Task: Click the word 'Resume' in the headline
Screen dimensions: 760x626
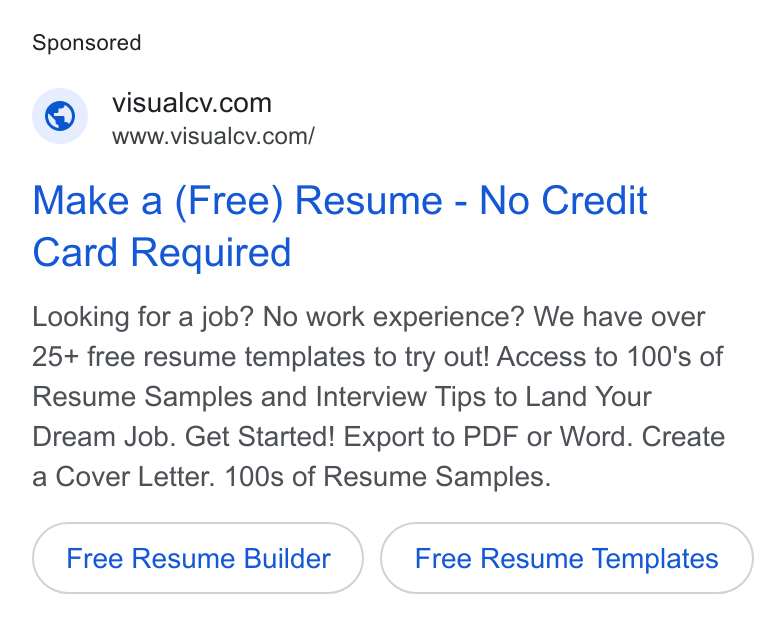Action: click(369, 200)
